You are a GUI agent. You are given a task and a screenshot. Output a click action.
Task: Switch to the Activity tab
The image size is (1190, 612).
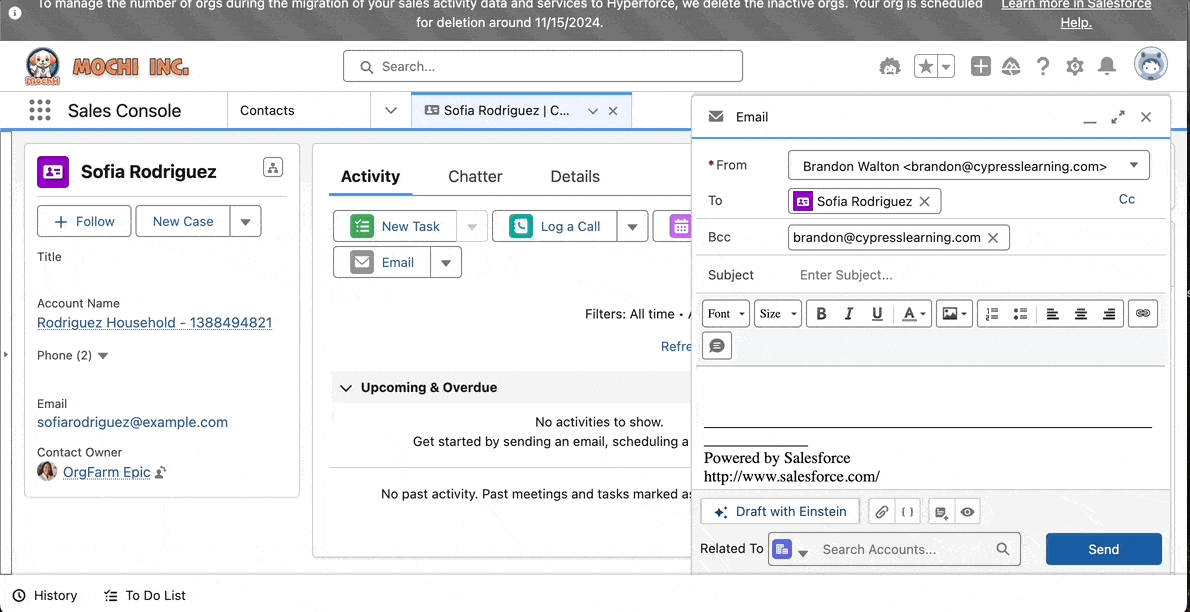(370, 176)
